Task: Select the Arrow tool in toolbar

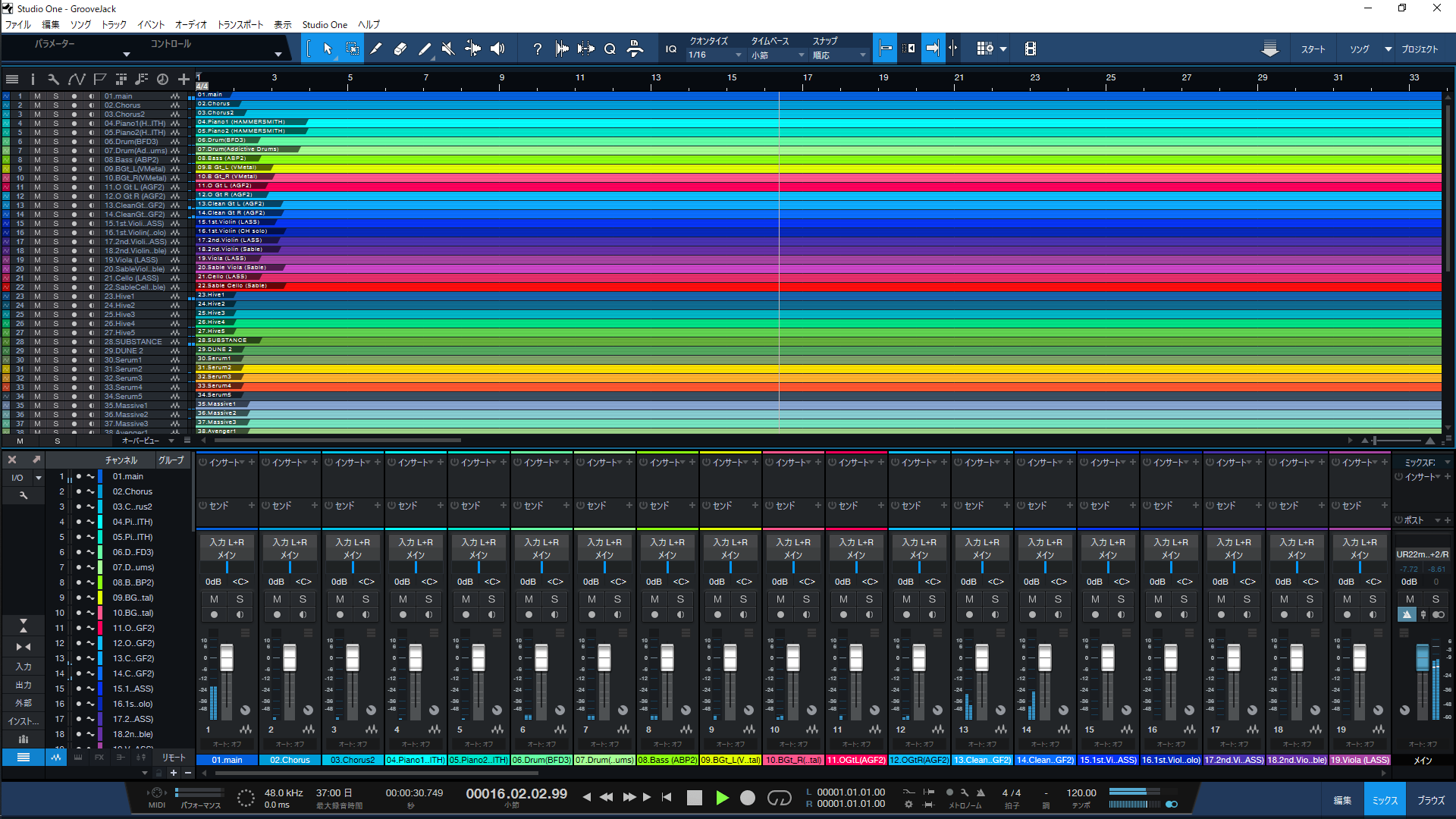Action: pyautogui.click(x=328, y=49)
